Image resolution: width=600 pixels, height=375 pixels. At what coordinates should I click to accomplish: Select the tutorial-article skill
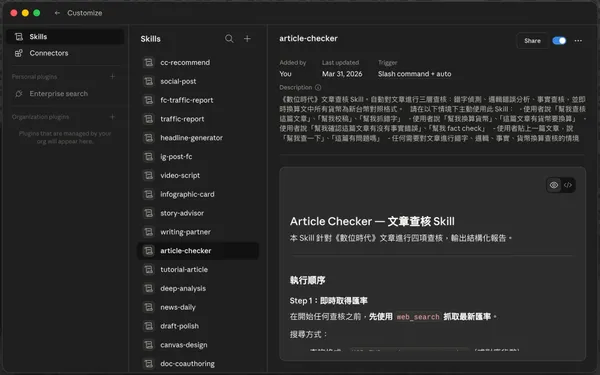coord(198,269)
